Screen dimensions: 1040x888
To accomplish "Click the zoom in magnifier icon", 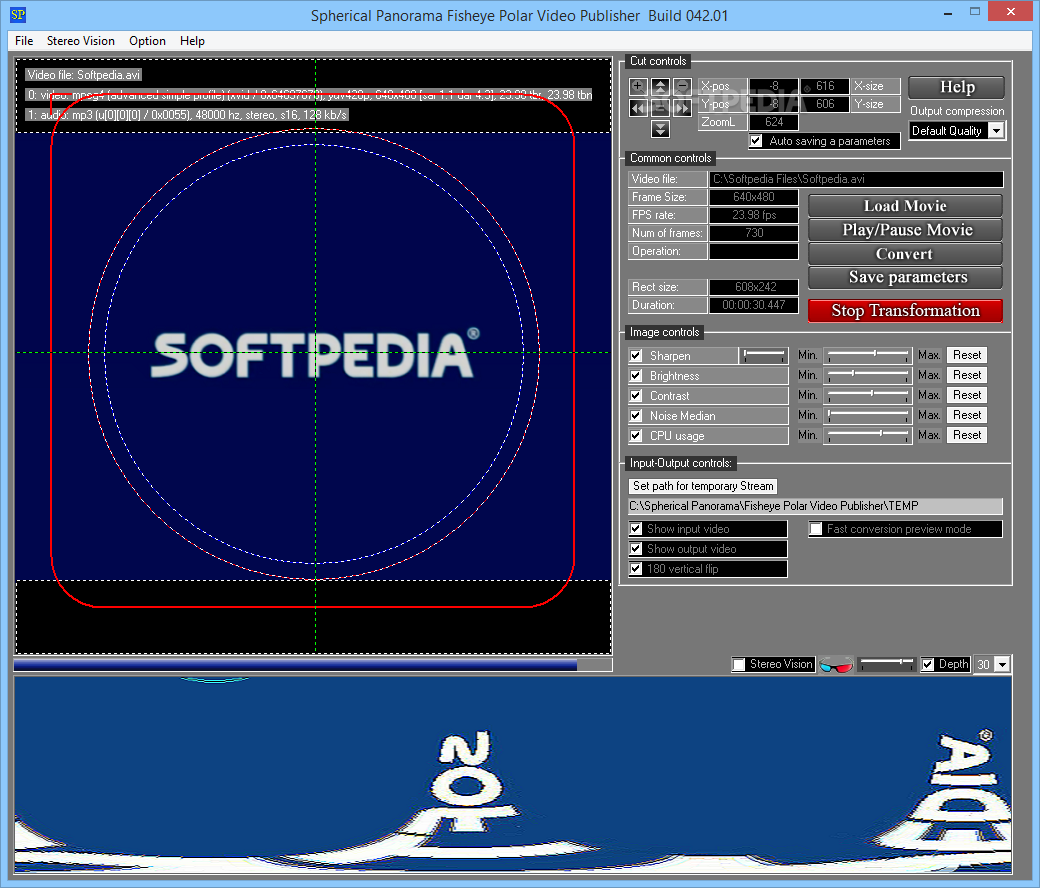I will 638,86.
